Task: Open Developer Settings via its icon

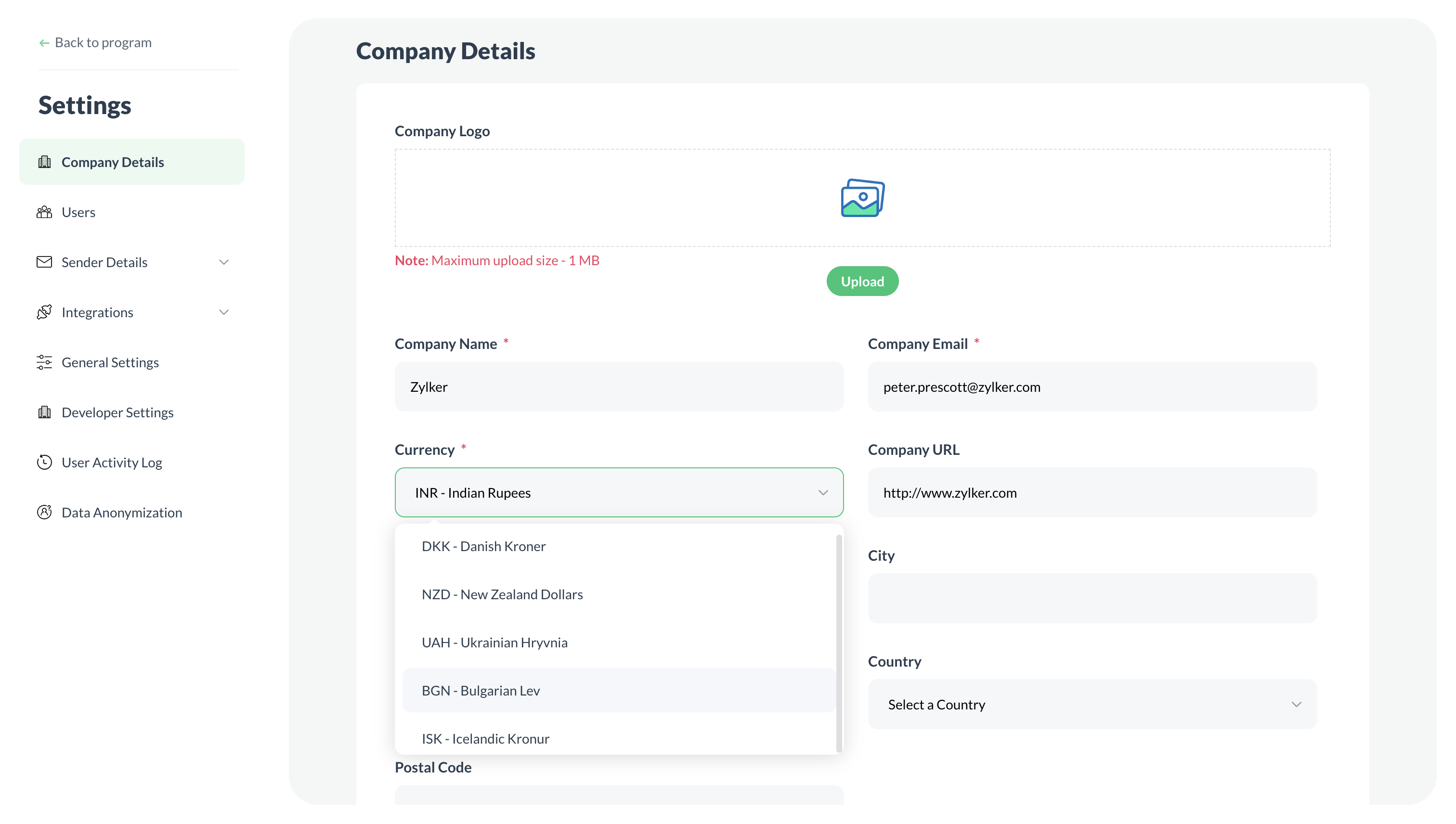Action: tap(45, 412)
